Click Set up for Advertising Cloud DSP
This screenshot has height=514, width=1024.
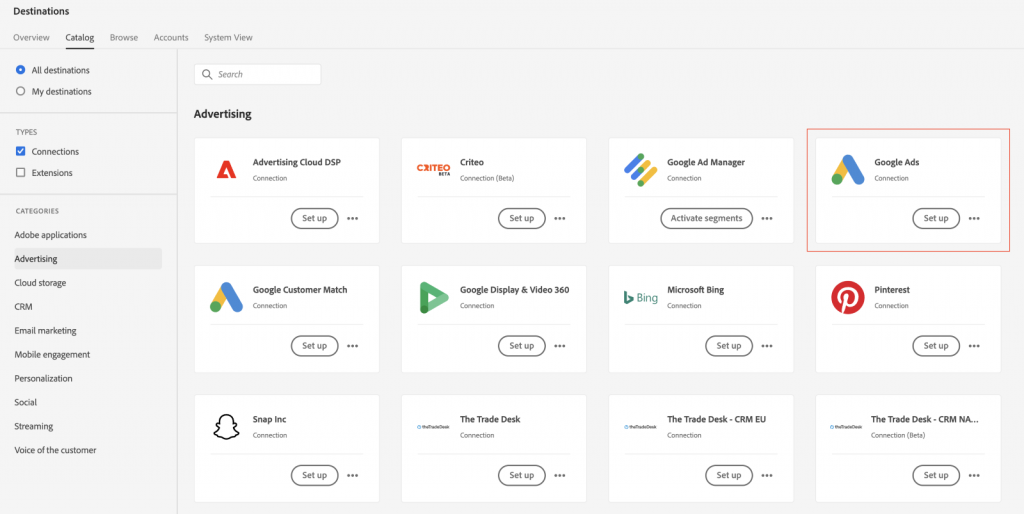(315, 218)
